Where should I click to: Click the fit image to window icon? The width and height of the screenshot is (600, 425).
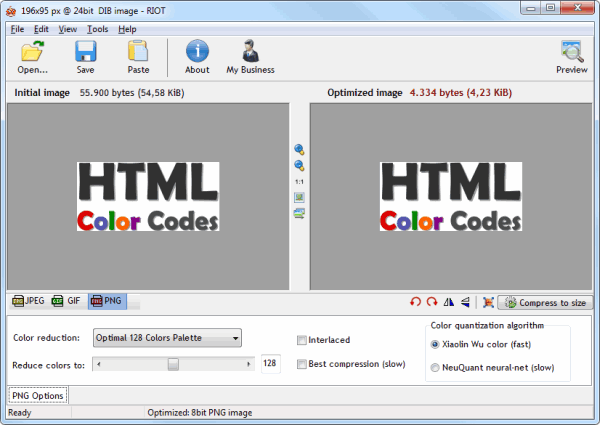[299, 197]
